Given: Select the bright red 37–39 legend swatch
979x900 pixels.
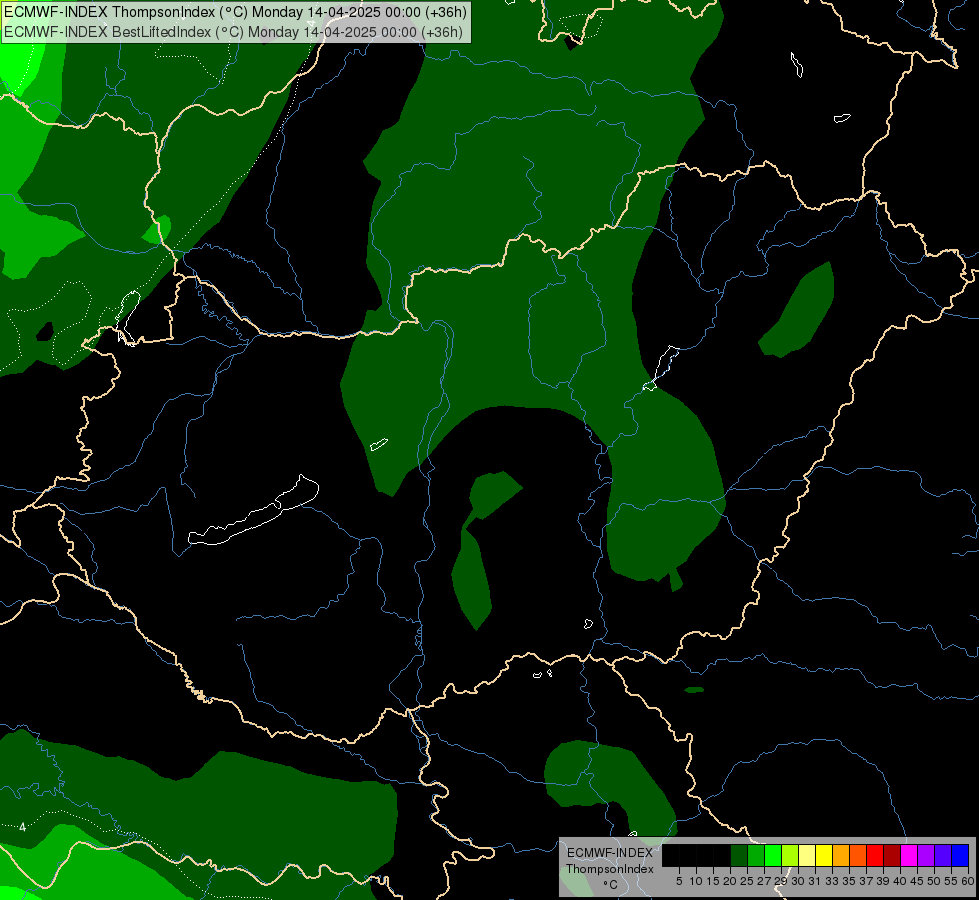Looking at the screenshot, I should 875,855.
